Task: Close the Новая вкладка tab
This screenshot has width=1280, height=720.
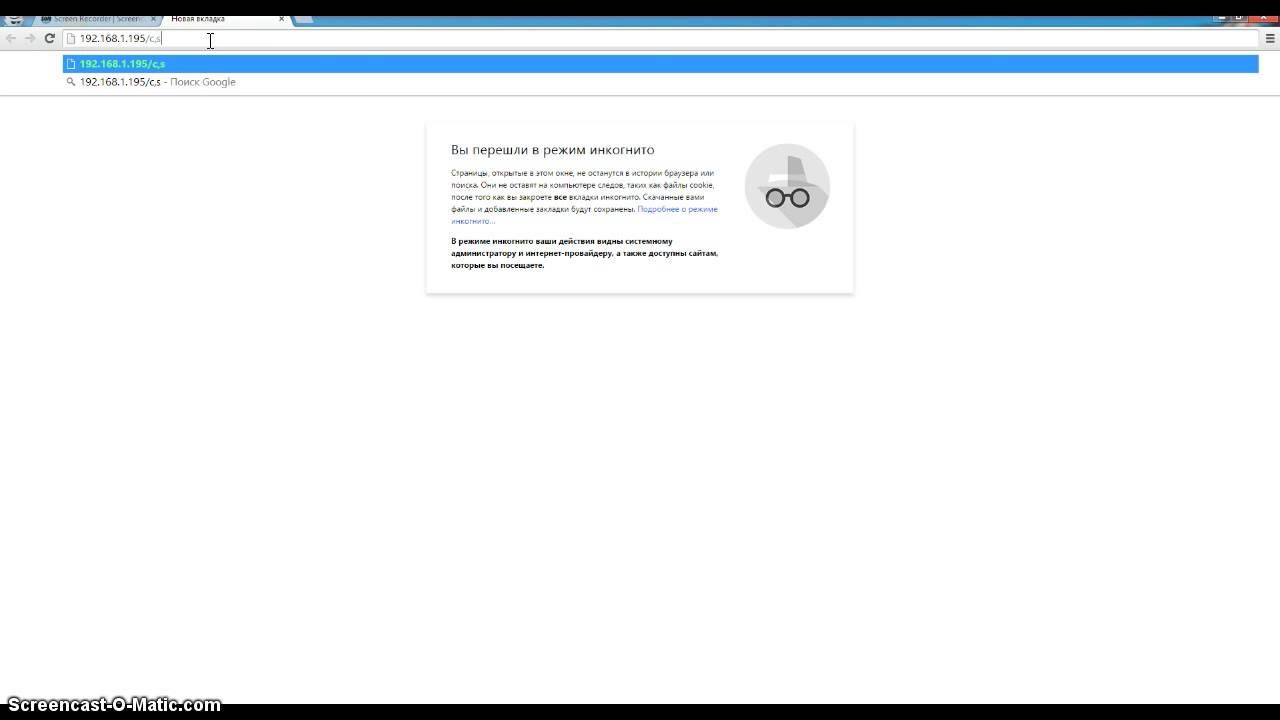Action: pos(281,19)
